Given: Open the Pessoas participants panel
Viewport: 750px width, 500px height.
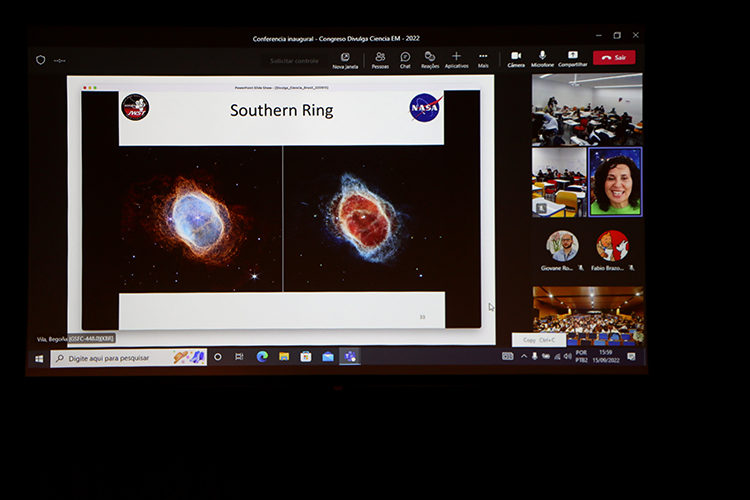Looking at the screenshot, I should point(380,61).
